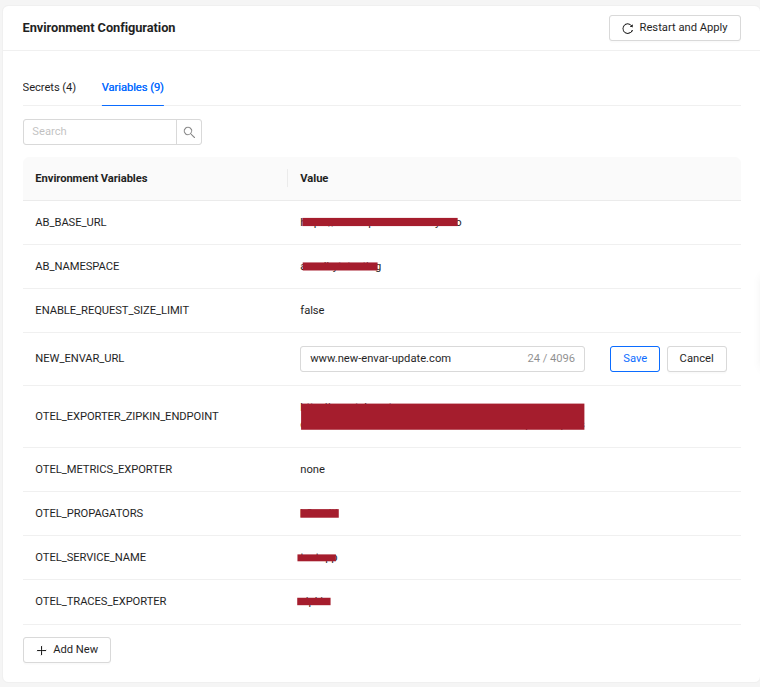This screenshot has width=760, height=687.
Task: Click the magnifier search icon button
Action: pyautogui.click(x=189, y=132)
